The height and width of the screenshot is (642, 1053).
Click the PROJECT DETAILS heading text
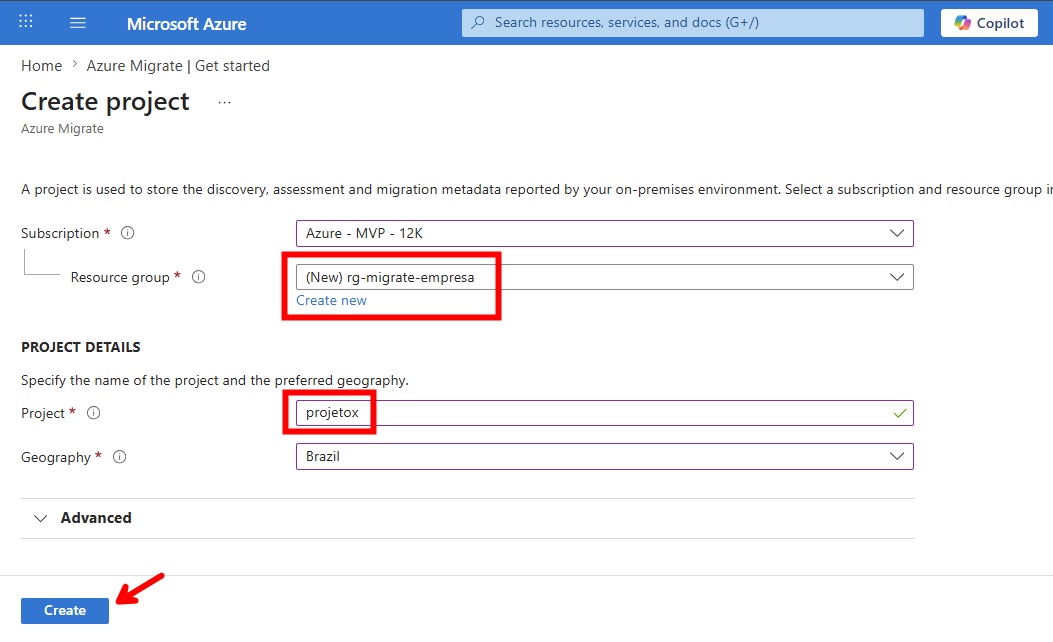[x=81, y=347]
